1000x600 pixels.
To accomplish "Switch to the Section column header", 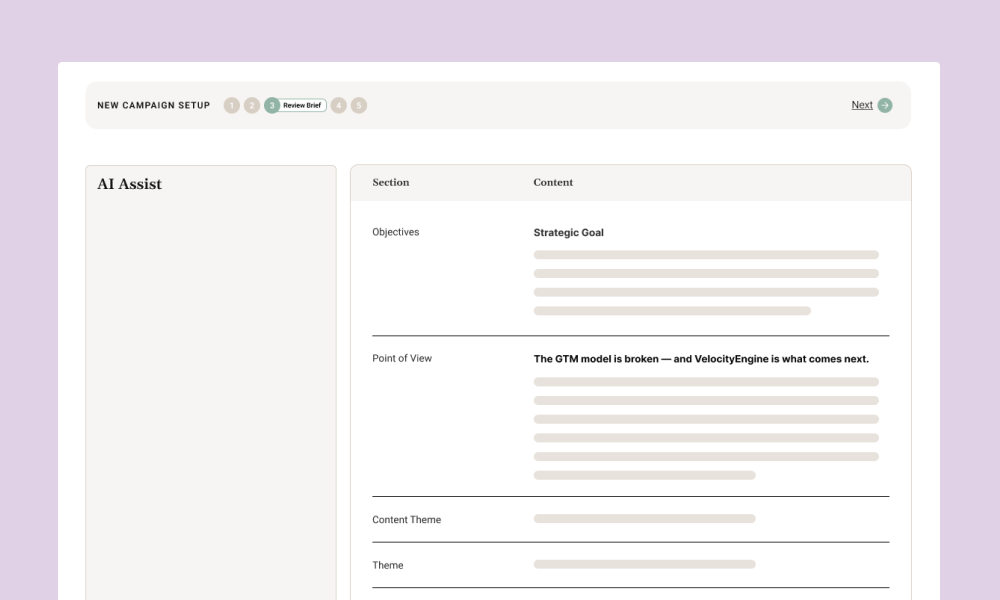I will coord(390,182).
